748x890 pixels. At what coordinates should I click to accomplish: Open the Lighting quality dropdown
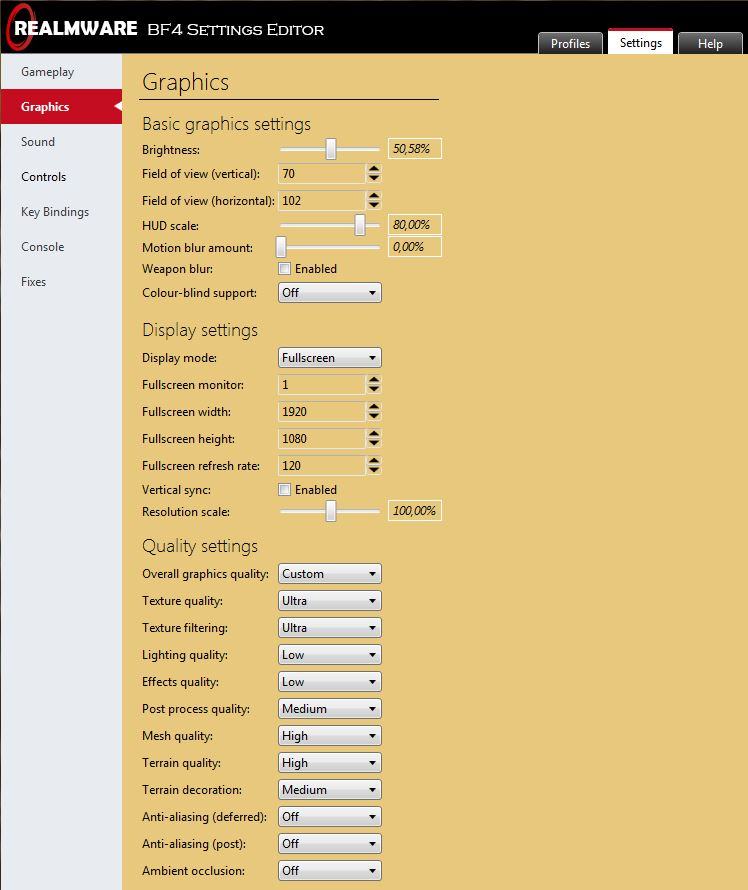point(330,654)
